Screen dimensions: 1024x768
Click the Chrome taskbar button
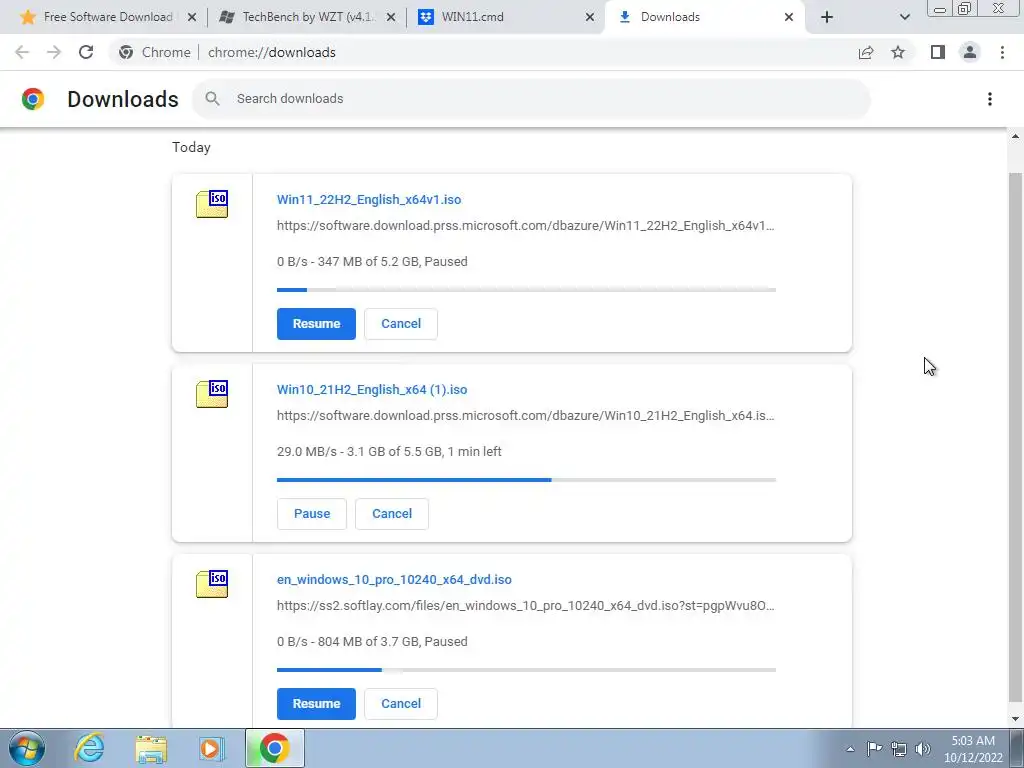click(x=274, y=748)
